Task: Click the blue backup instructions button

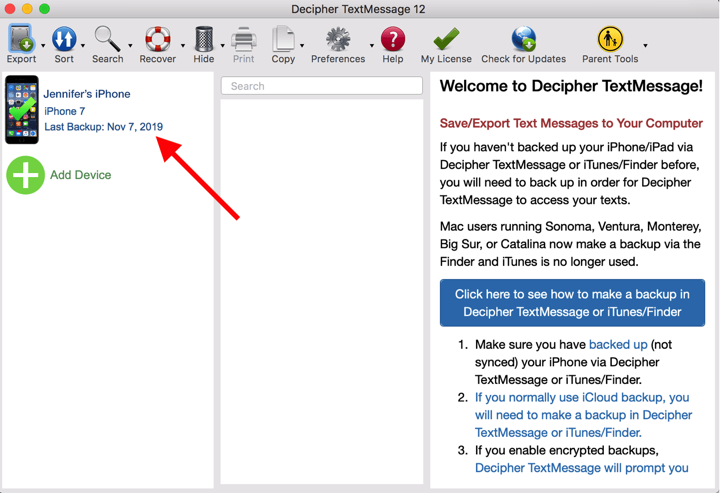Action: point(572,303)
